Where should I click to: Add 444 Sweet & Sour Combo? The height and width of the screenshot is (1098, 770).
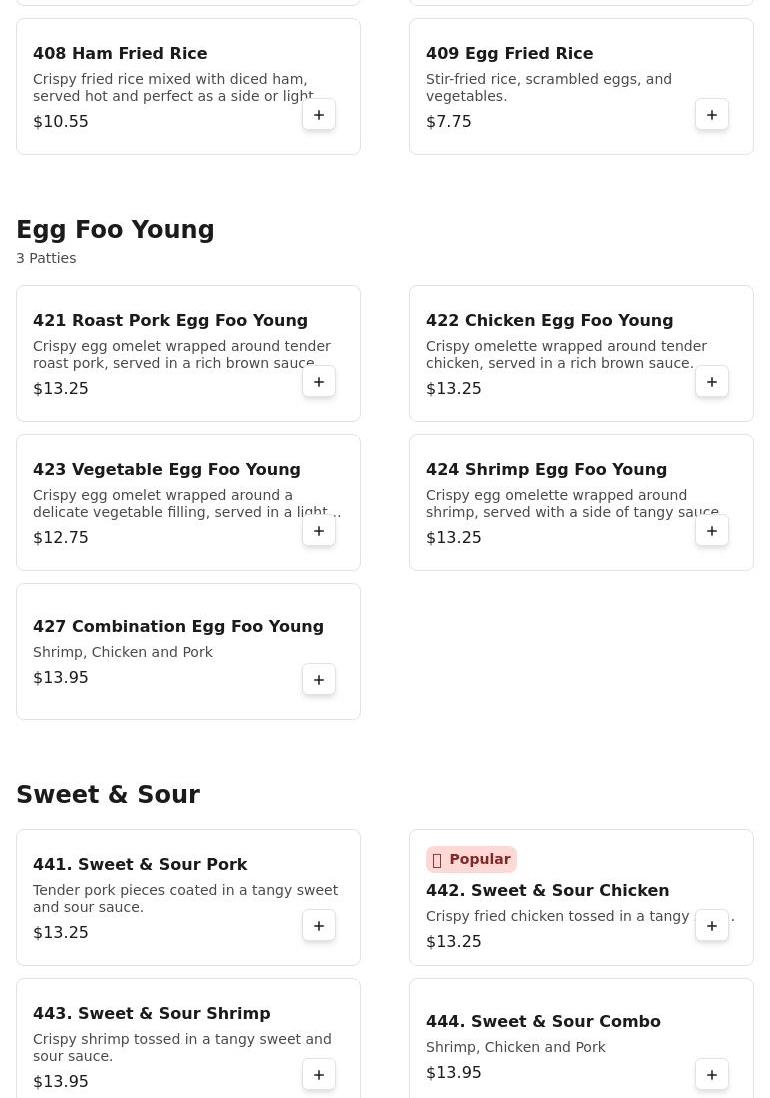pos(712,1075)
